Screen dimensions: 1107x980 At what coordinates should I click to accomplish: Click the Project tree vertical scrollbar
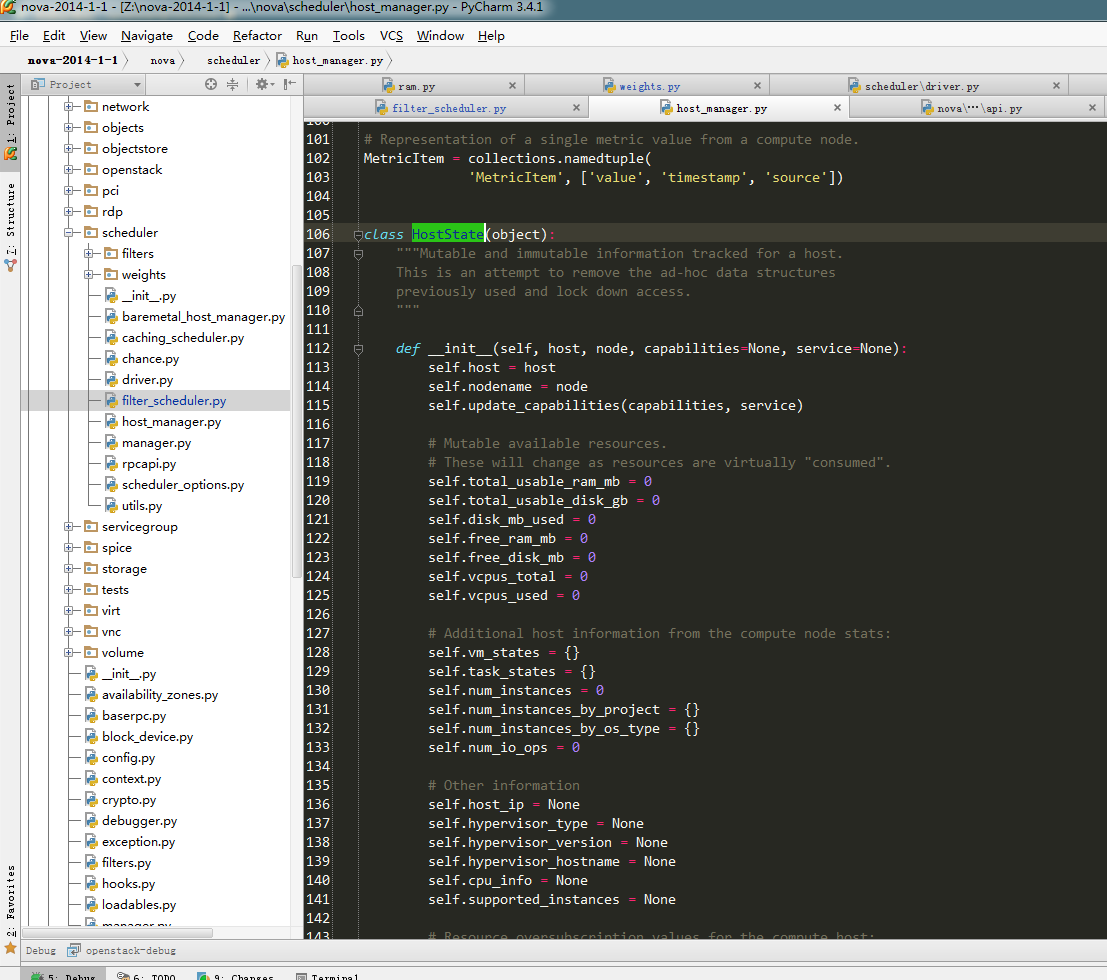297,422
